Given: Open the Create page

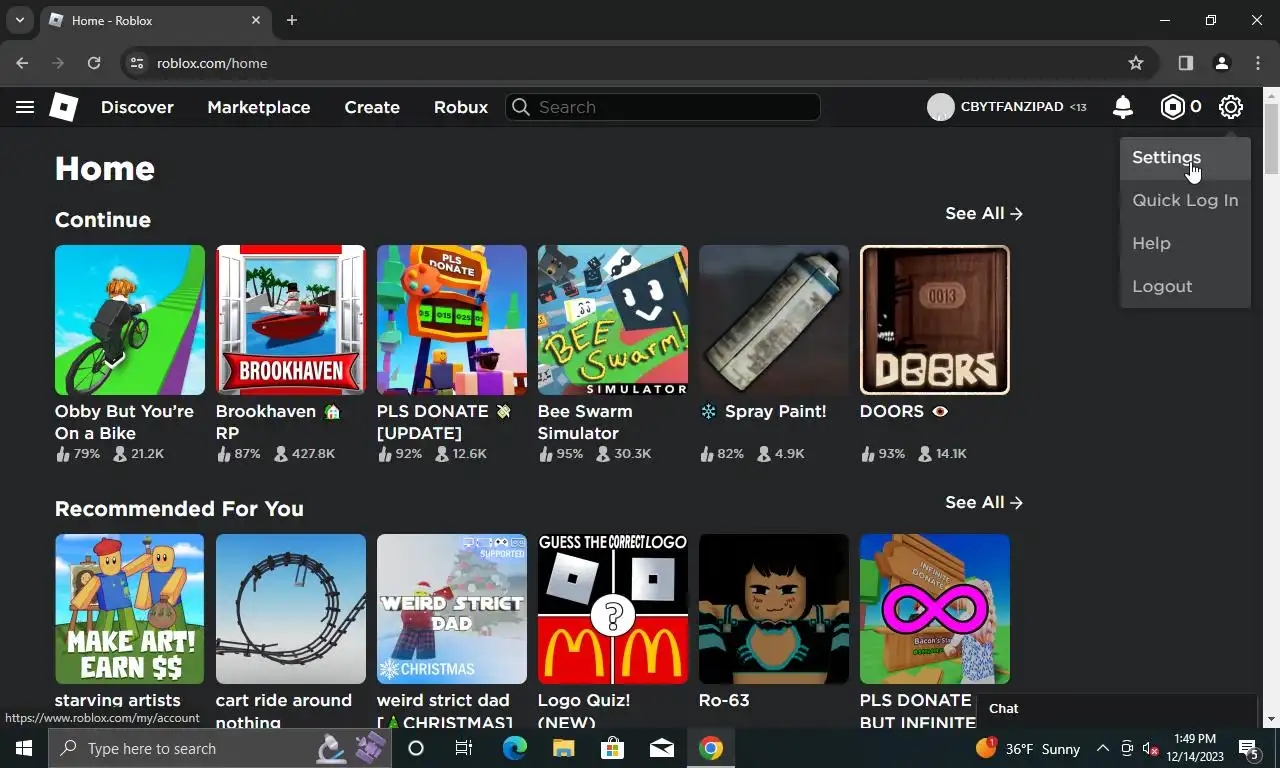Looking at the screenshot, I should tap(372, 107).
